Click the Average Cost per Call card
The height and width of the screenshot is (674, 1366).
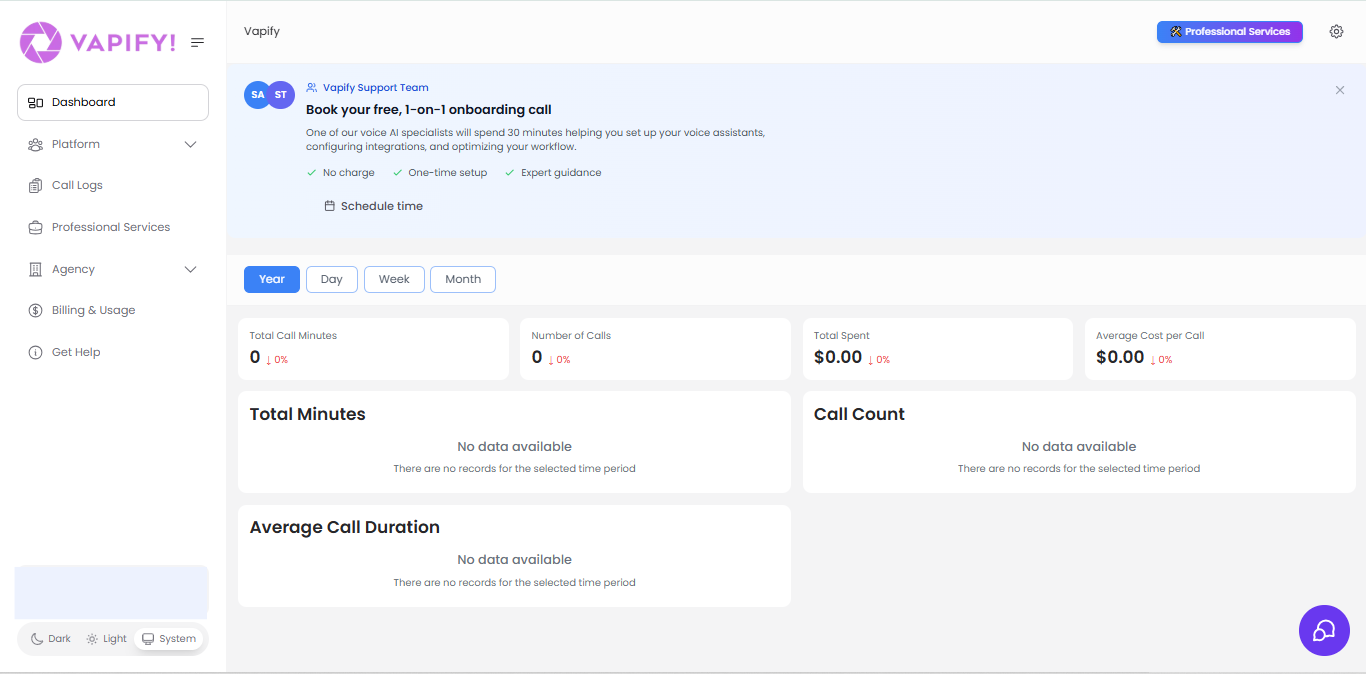click(x=1220, y=349)
